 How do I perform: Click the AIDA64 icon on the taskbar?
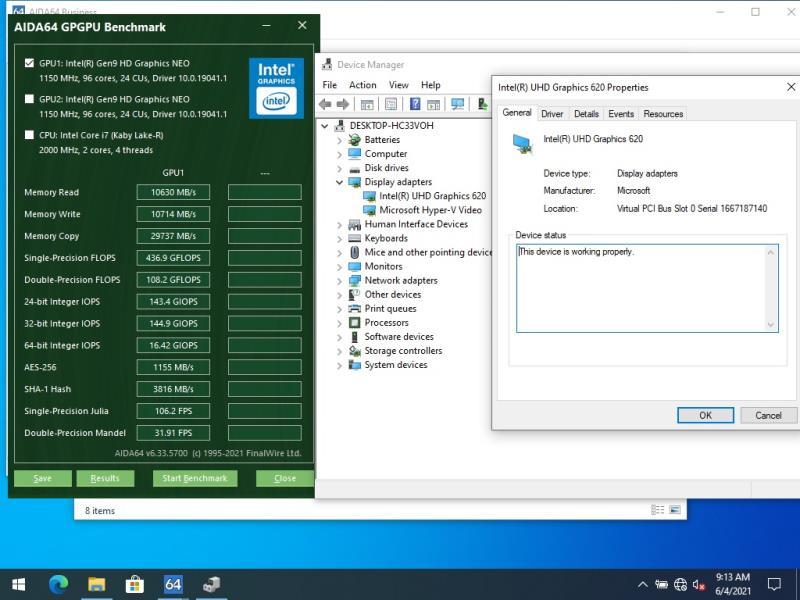172,586
